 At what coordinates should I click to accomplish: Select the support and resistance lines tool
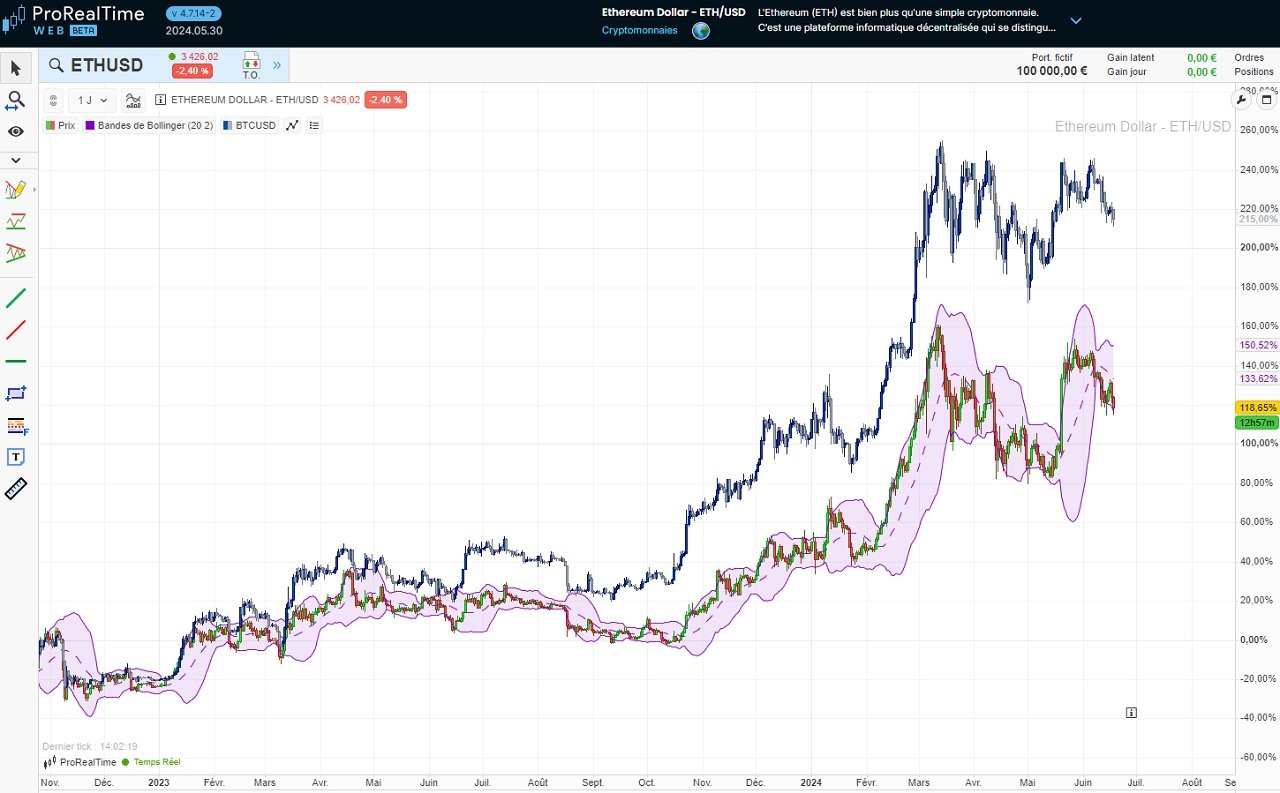click(x=16, y=221)
